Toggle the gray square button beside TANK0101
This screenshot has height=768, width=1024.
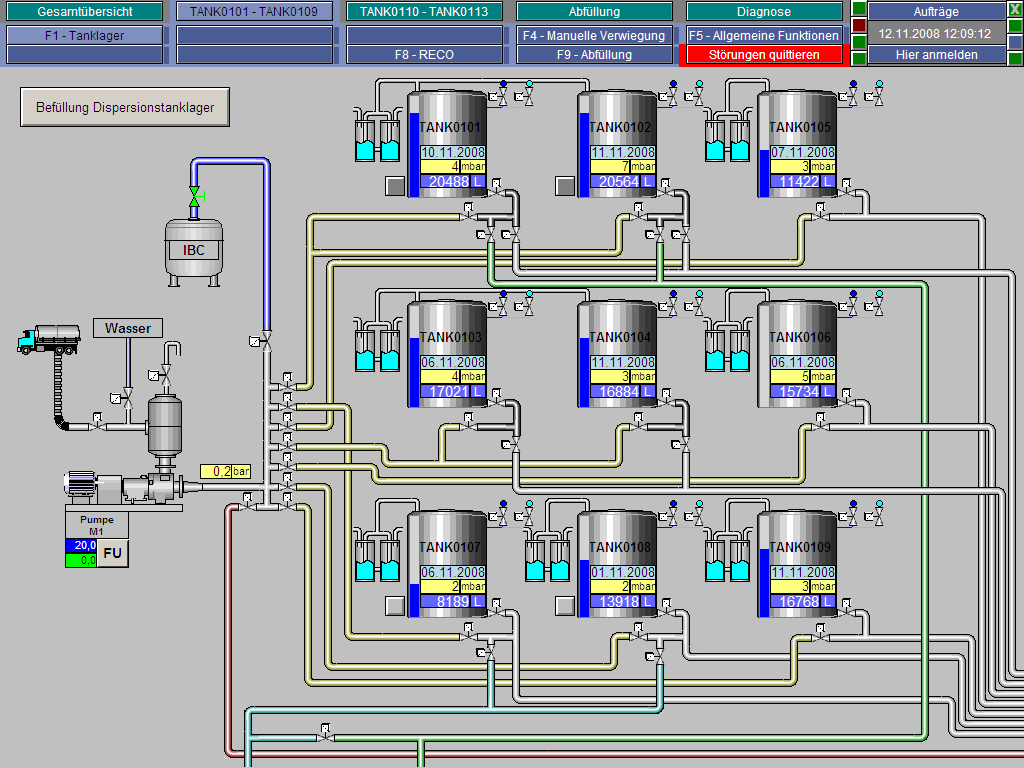[395, 186]
